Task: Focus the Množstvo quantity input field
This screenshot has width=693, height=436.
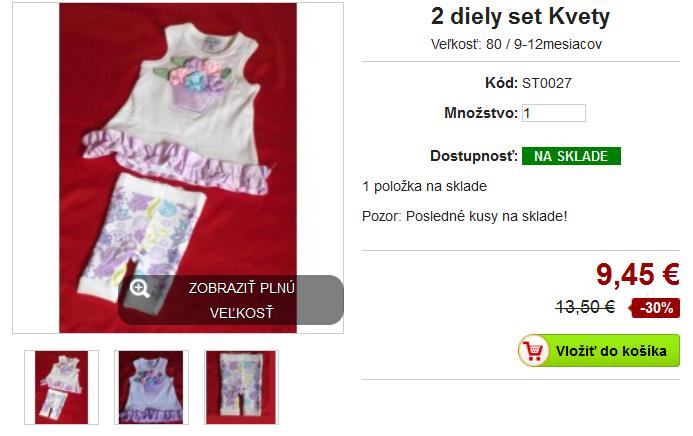Action: point(554,113)
